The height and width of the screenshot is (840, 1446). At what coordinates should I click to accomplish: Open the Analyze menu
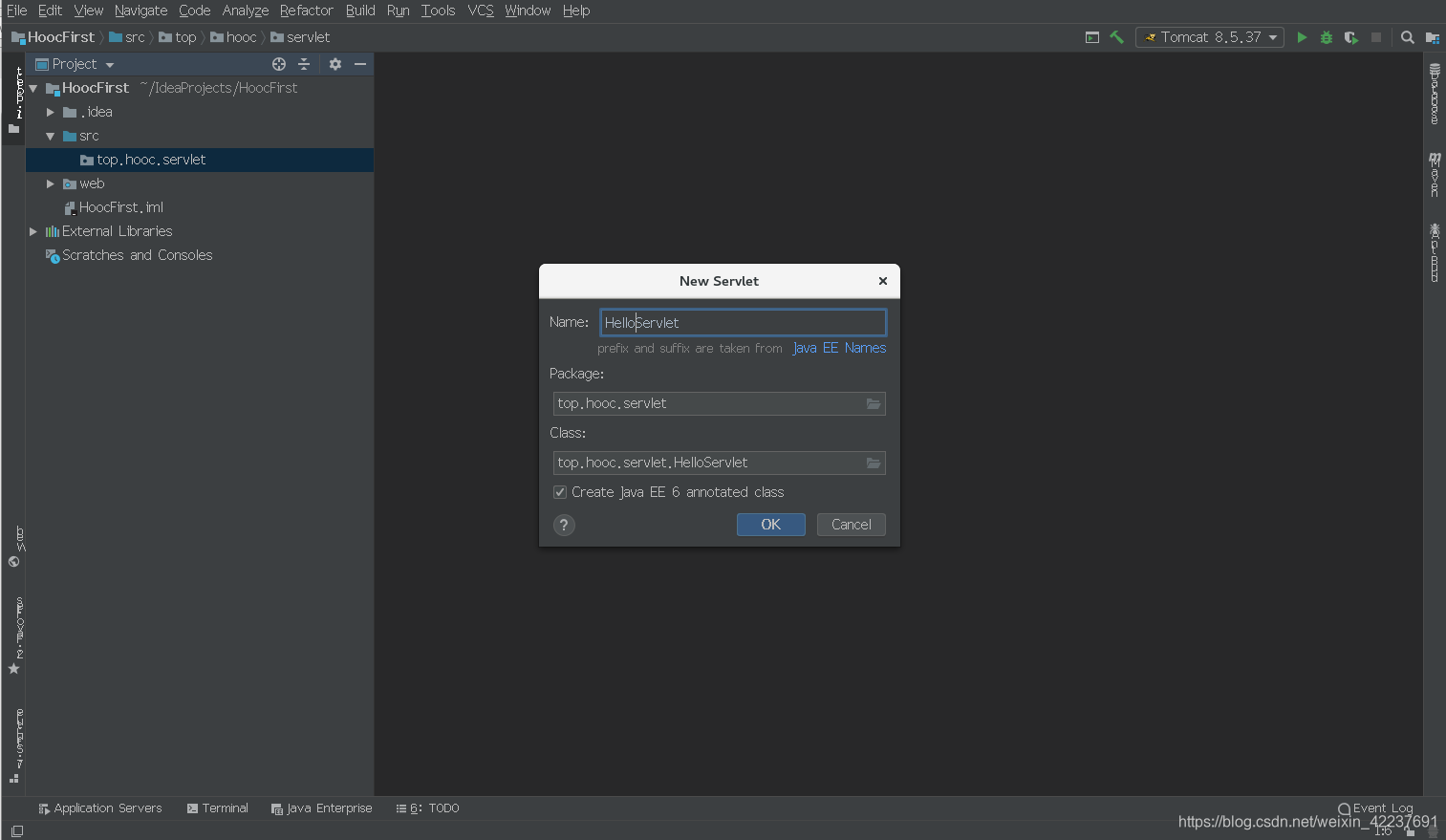click(x=245, y=11)
